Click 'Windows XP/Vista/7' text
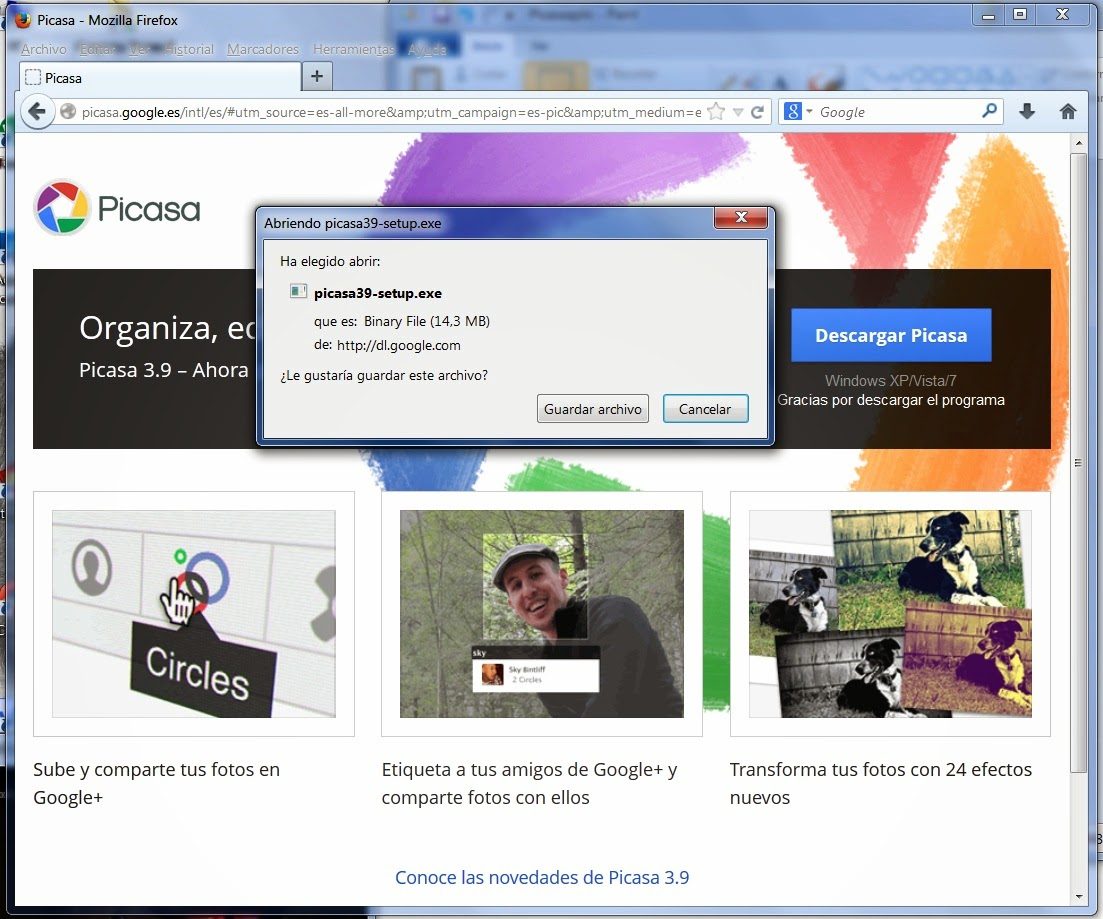 coord(891,381)
